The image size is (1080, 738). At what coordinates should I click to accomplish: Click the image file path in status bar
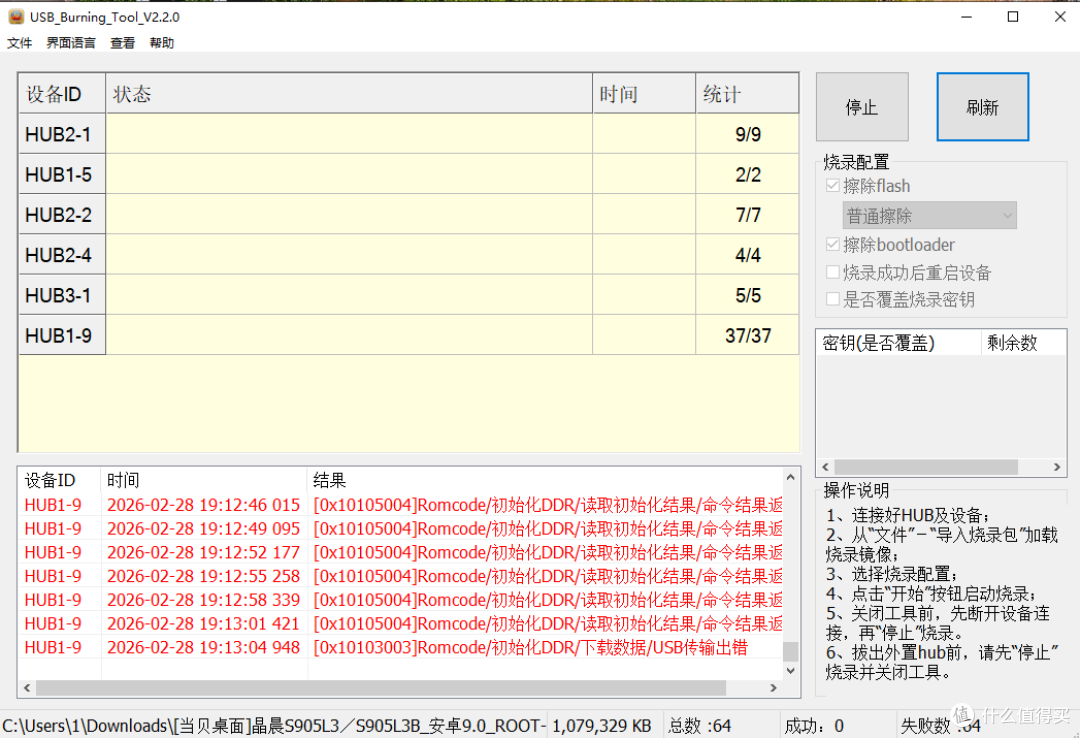point(273,726)
